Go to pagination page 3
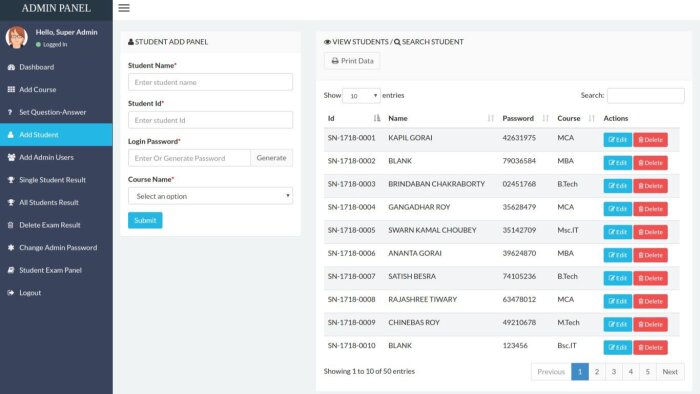The width and height of the screenshot is (700, 394). tap(614, 372)
